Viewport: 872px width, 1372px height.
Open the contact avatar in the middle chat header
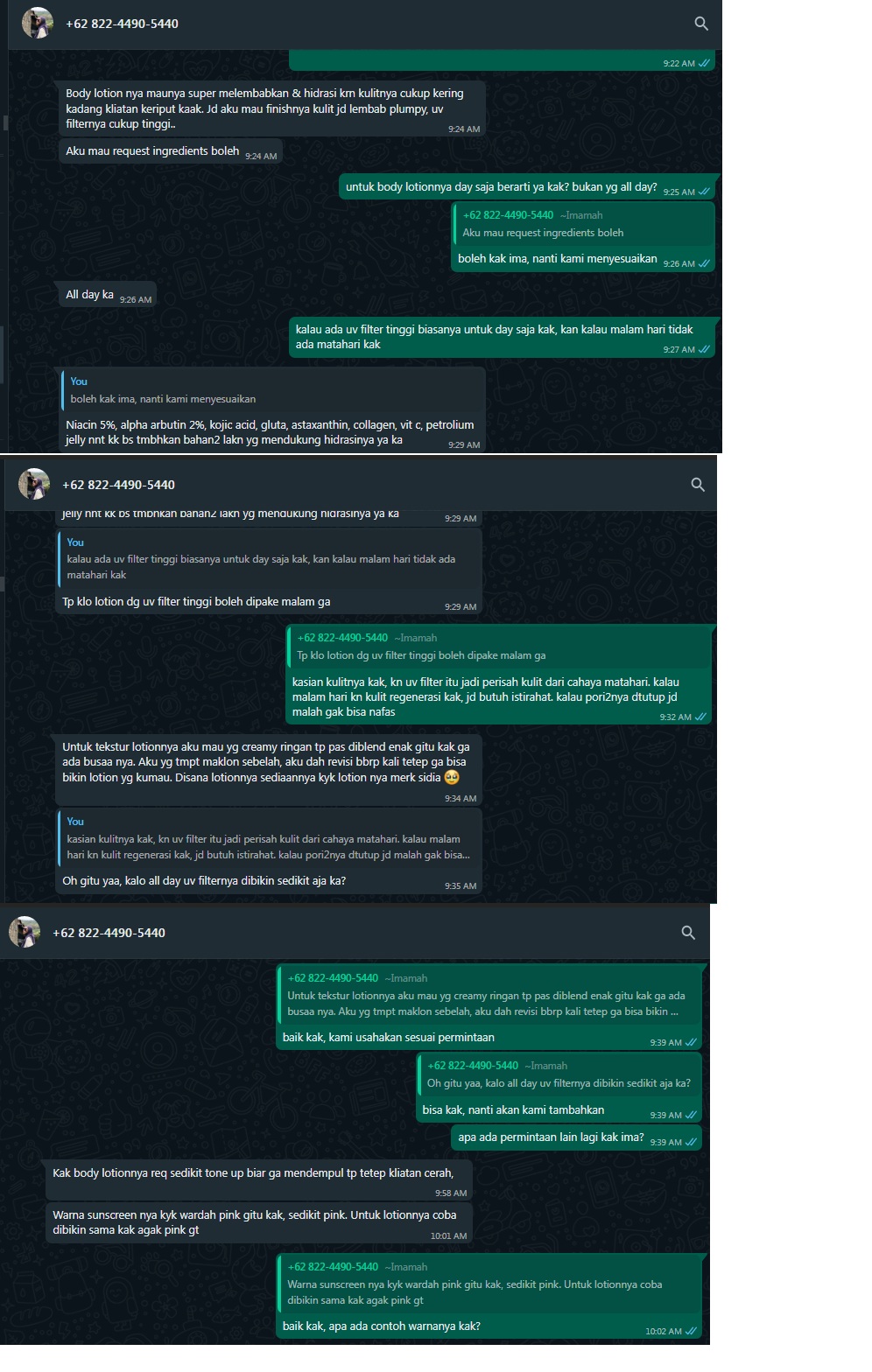34,484
